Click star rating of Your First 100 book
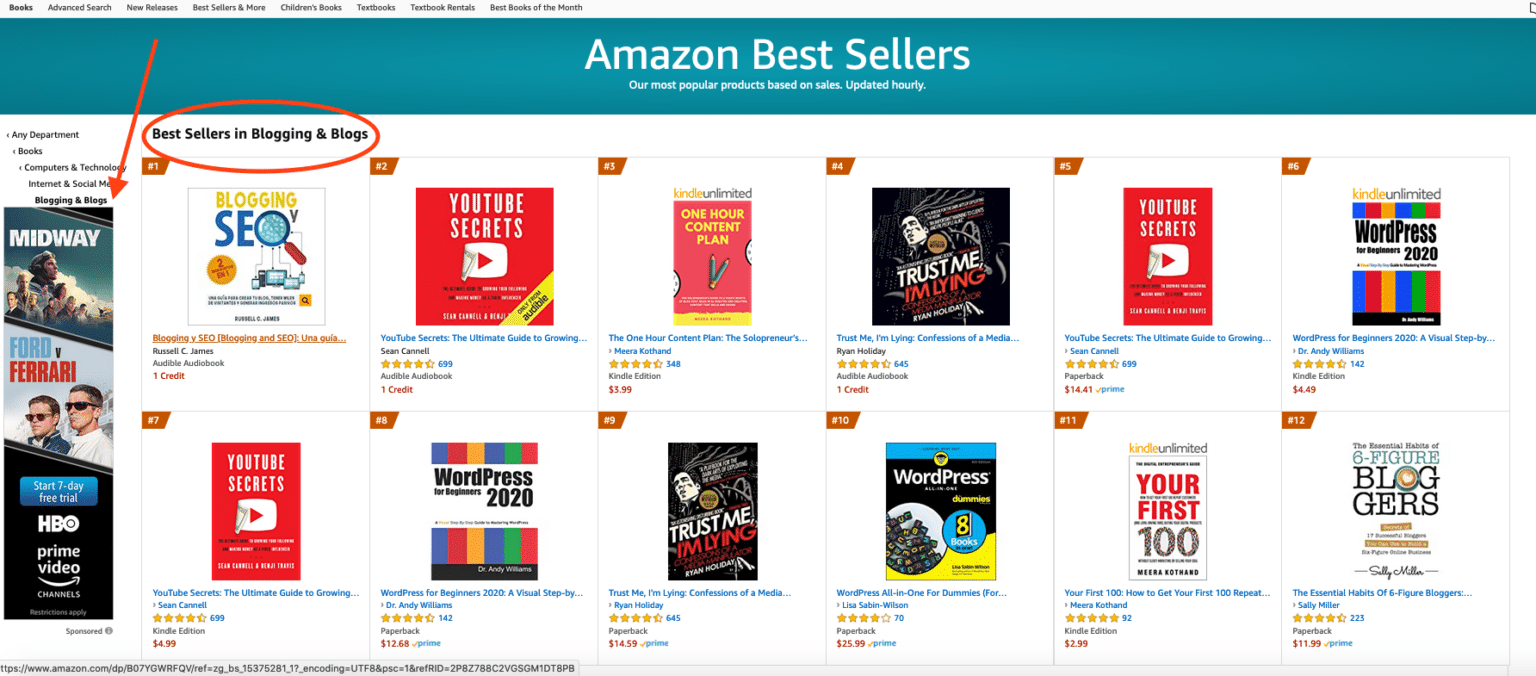1536x676 pixels. pyautogui.click(x=1091, y=618)
